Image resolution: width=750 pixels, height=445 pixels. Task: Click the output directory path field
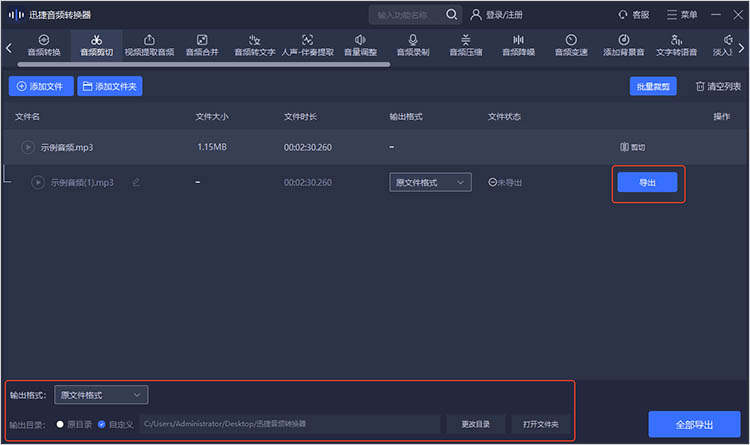point(290,424)
